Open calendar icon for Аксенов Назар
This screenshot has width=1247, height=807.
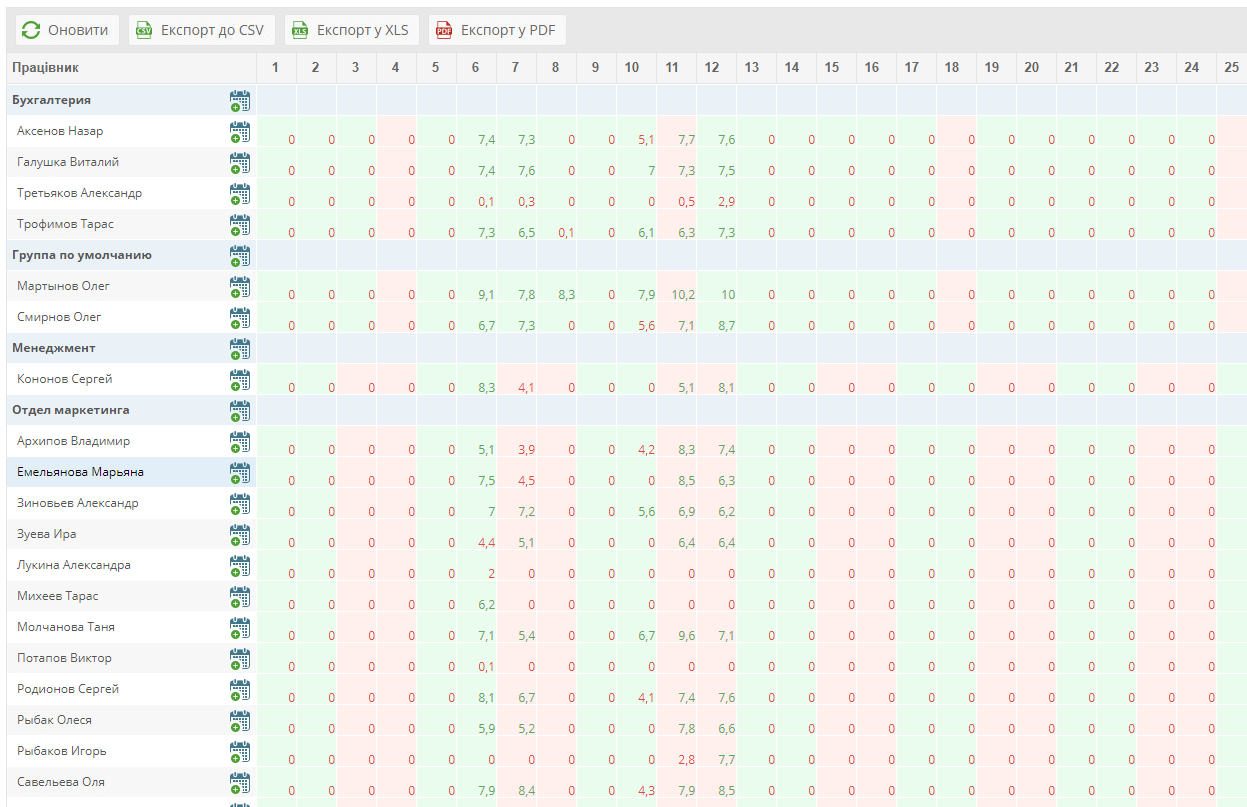click(x=240, y=132)
